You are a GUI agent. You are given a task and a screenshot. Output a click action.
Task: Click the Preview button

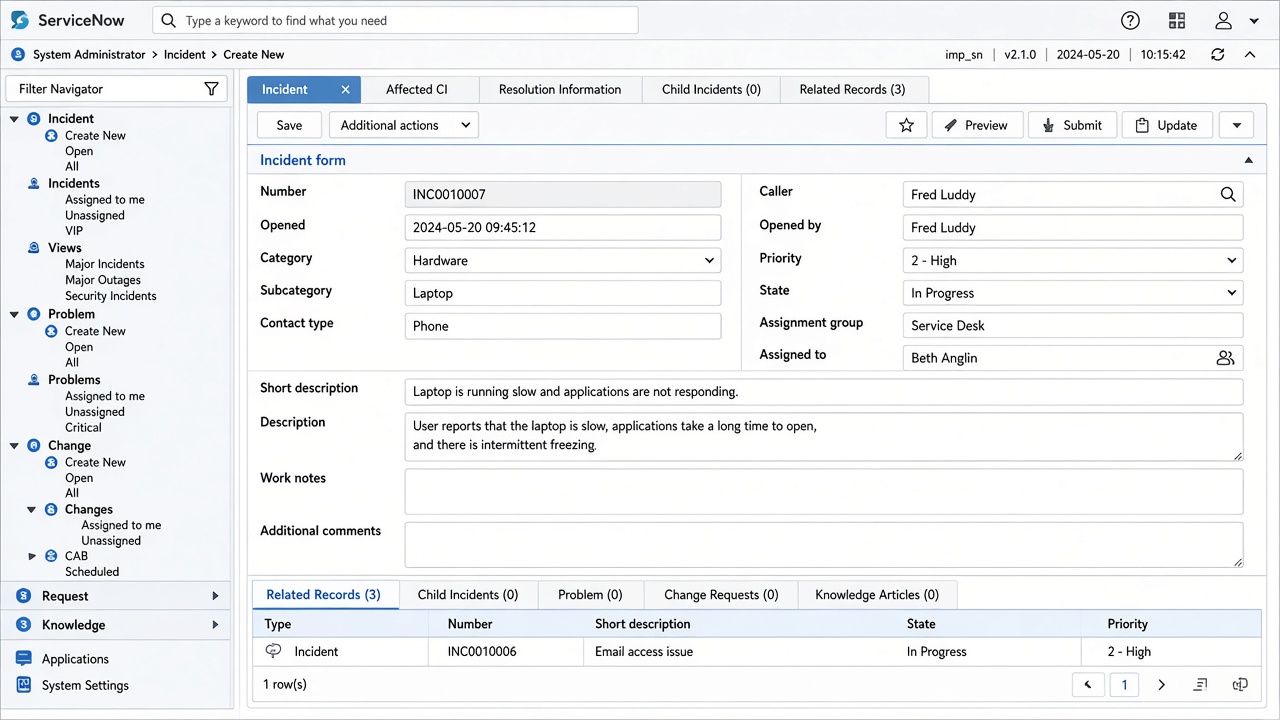(x=977, y=125)
